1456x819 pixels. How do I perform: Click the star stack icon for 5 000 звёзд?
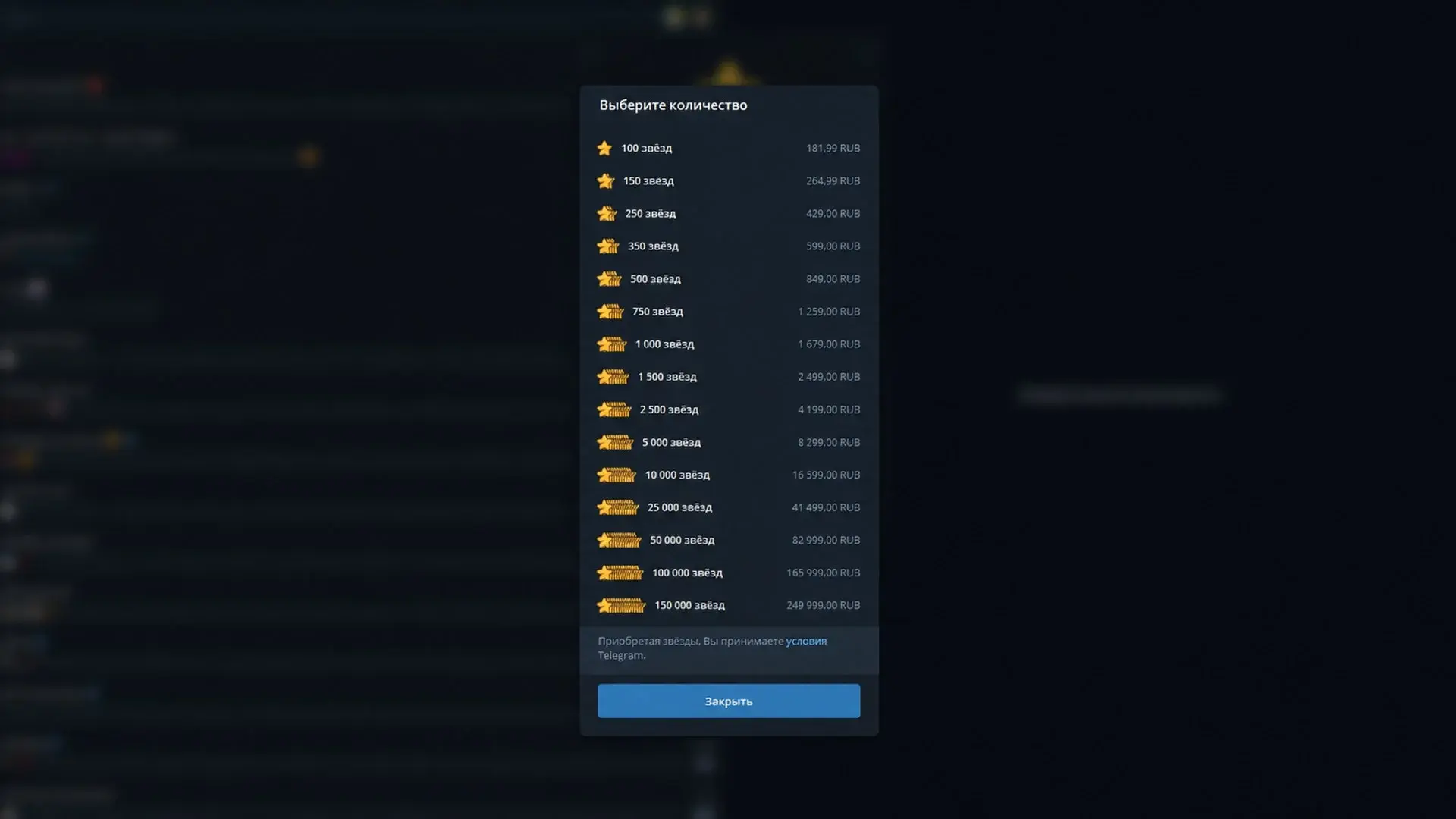(x=615, y=442)
